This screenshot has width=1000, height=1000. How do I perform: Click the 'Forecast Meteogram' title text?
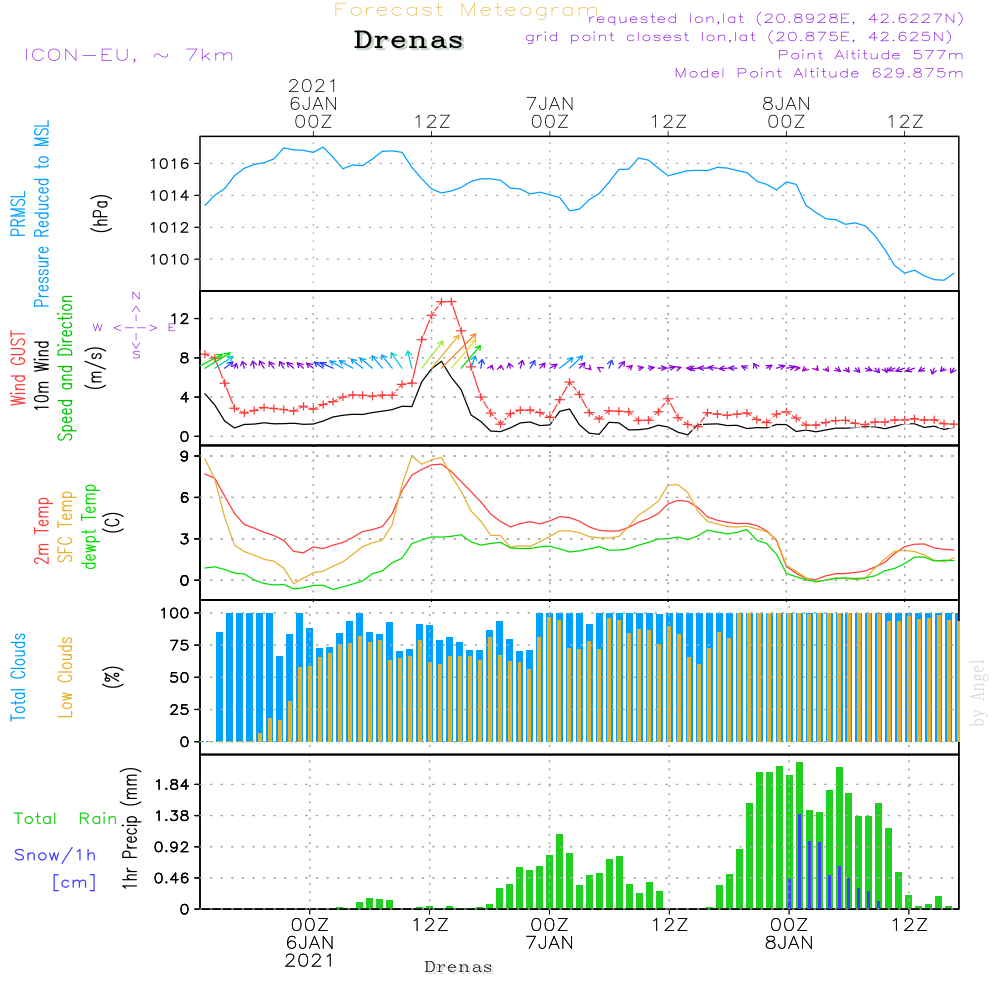coord(466,11)
